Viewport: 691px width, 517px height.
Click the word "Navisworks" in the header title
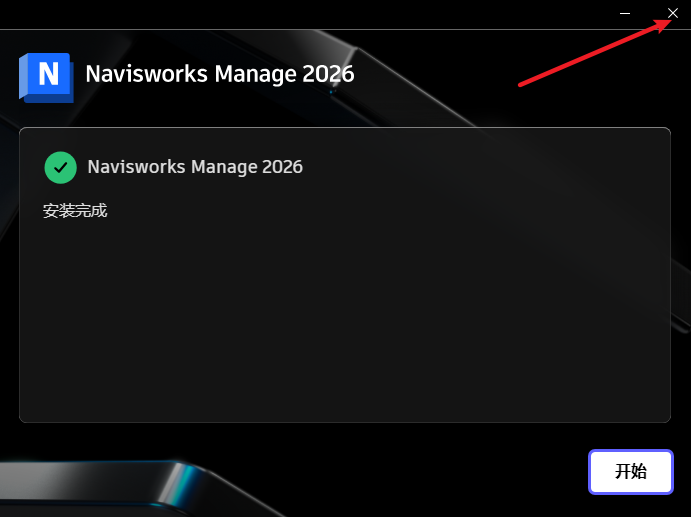click(x=146, y=74)
